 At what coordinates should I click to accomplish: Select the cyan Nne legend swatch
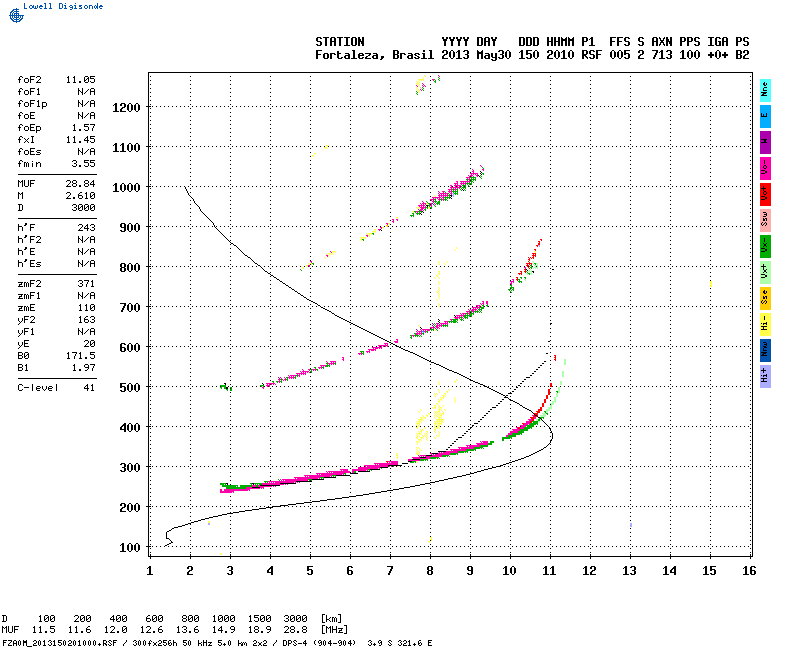765,90
